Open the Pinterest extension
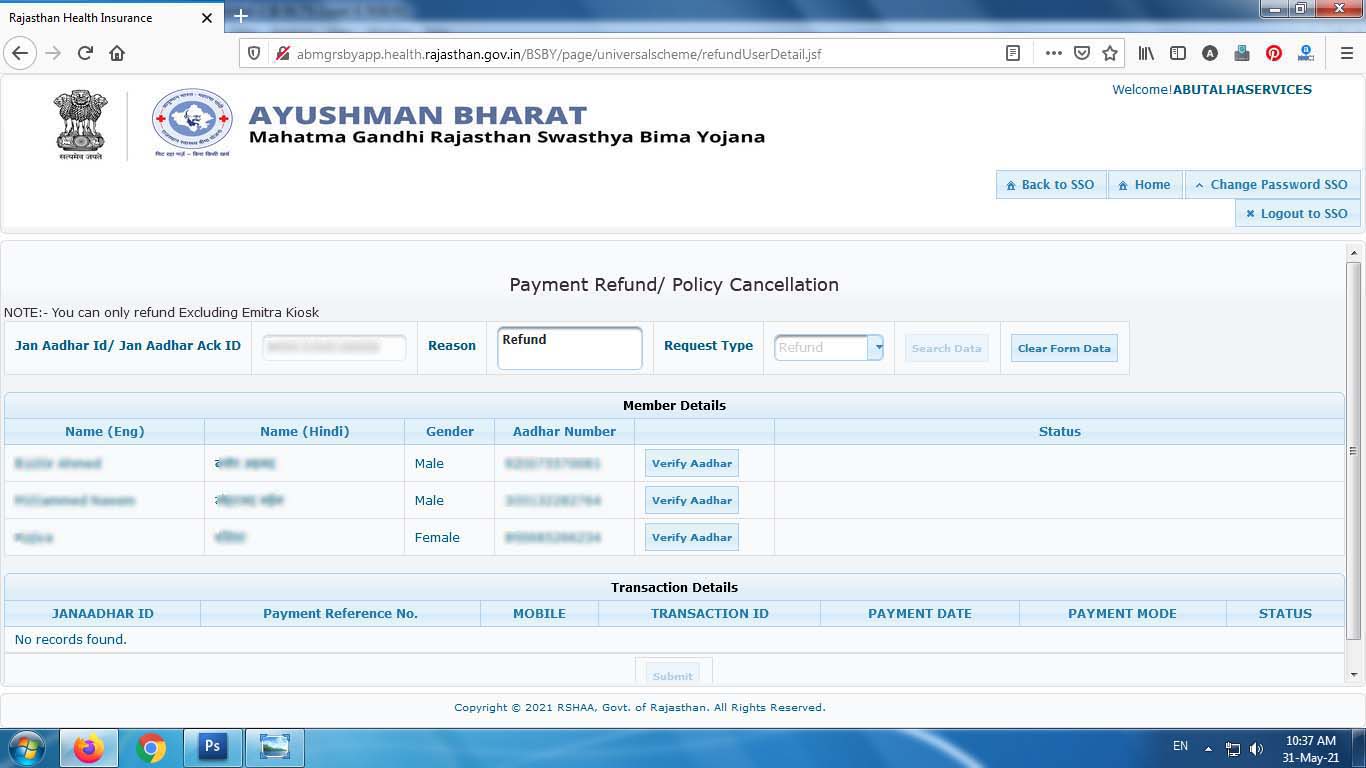The image size is (1366, 768). pos(1274,53)
